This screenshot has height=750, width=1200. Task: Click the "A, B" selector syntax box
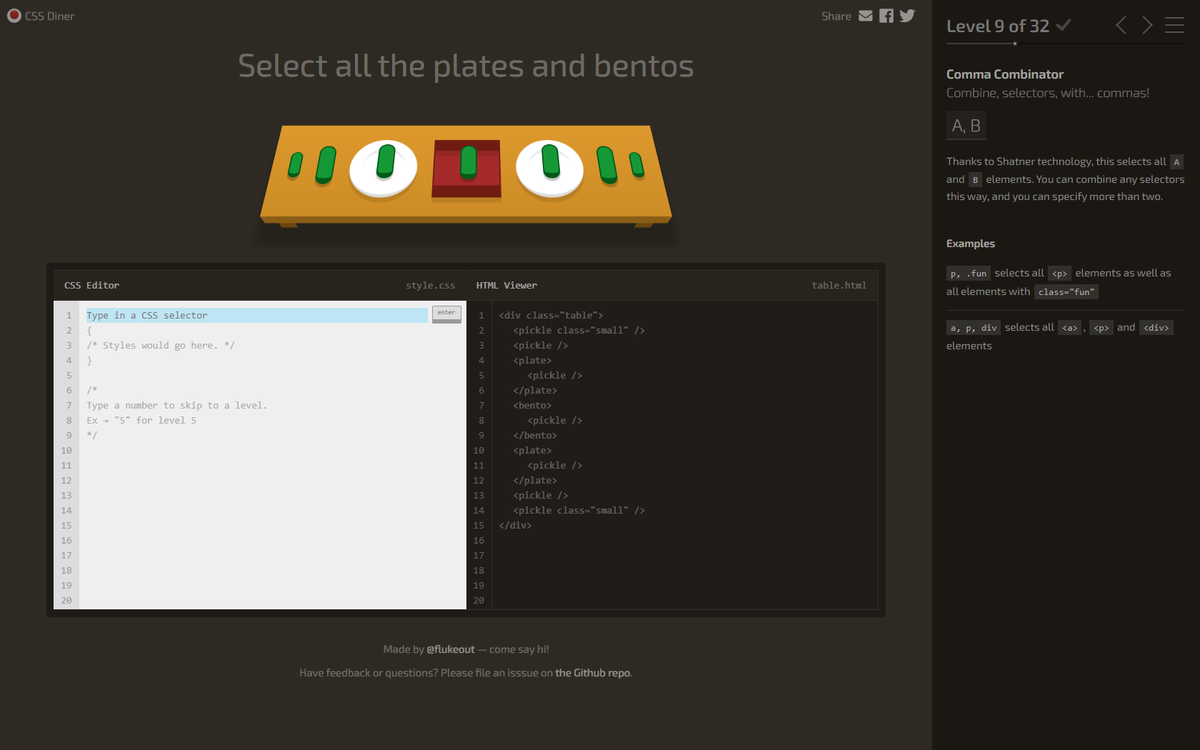point(966,125)
